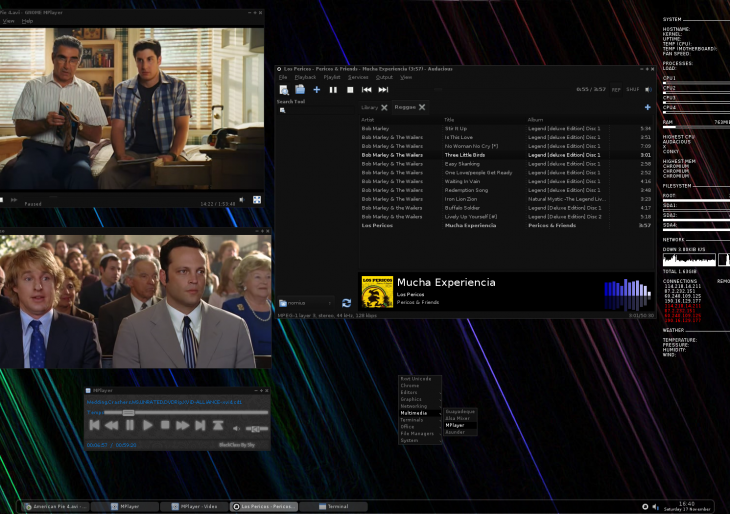Click the Open Files folder icon in Audacious

(300, 90)
